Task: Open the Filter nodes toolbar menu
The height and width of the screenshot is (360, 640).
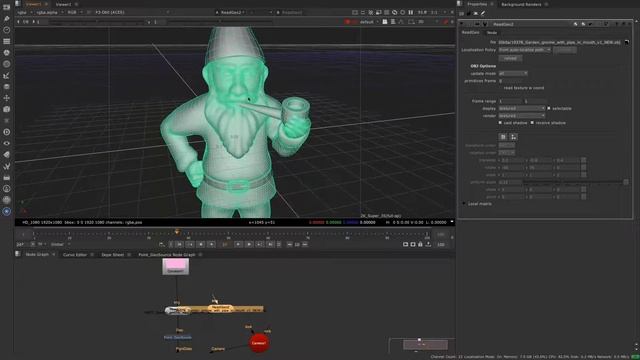Action: click(7, 64)
